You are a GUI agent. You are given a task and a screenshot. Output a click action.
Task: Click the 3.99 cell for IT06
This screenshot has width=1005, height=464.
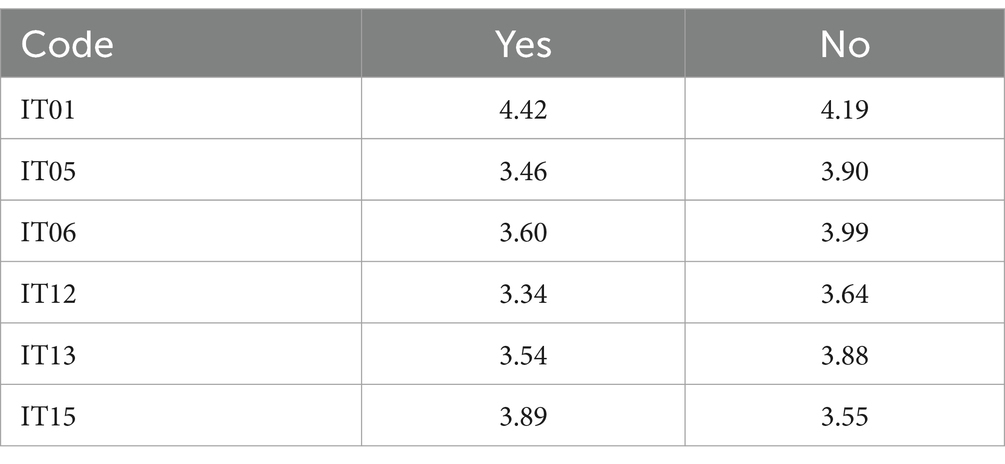tap(845, 233)
